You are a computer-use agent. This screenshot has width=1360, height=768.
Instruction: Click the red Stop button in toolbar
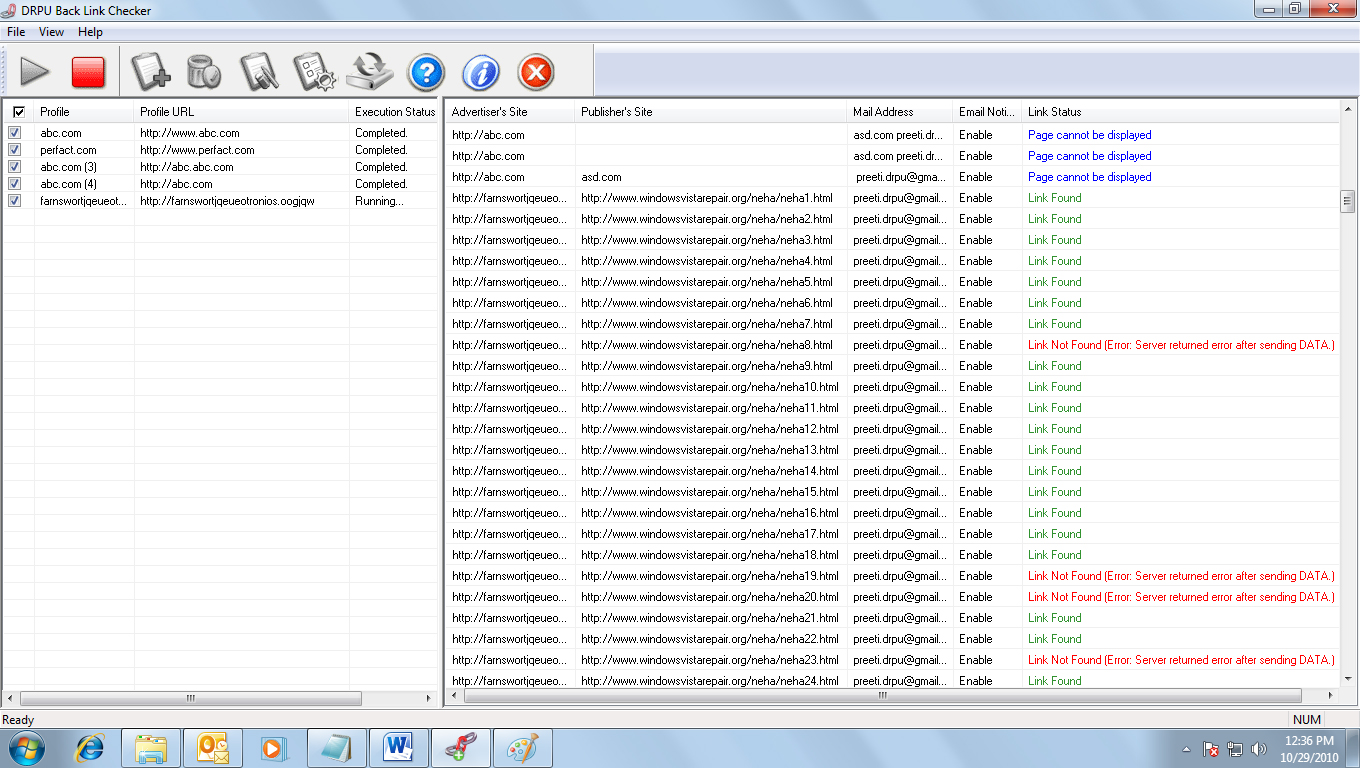pos(88,72)
